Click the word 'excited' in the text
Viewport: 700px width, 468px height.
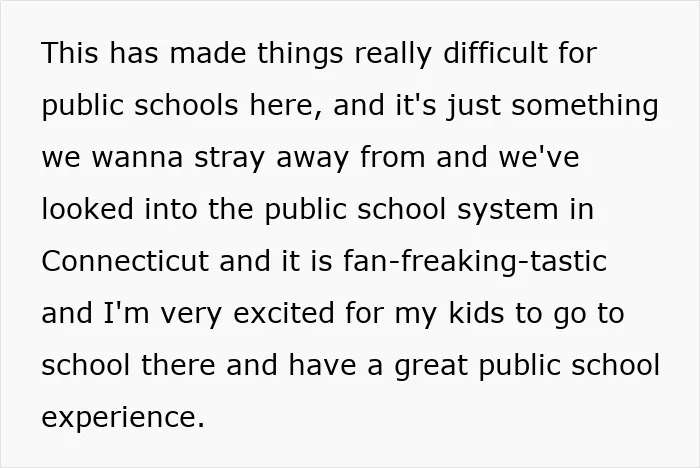coord(283,313)
